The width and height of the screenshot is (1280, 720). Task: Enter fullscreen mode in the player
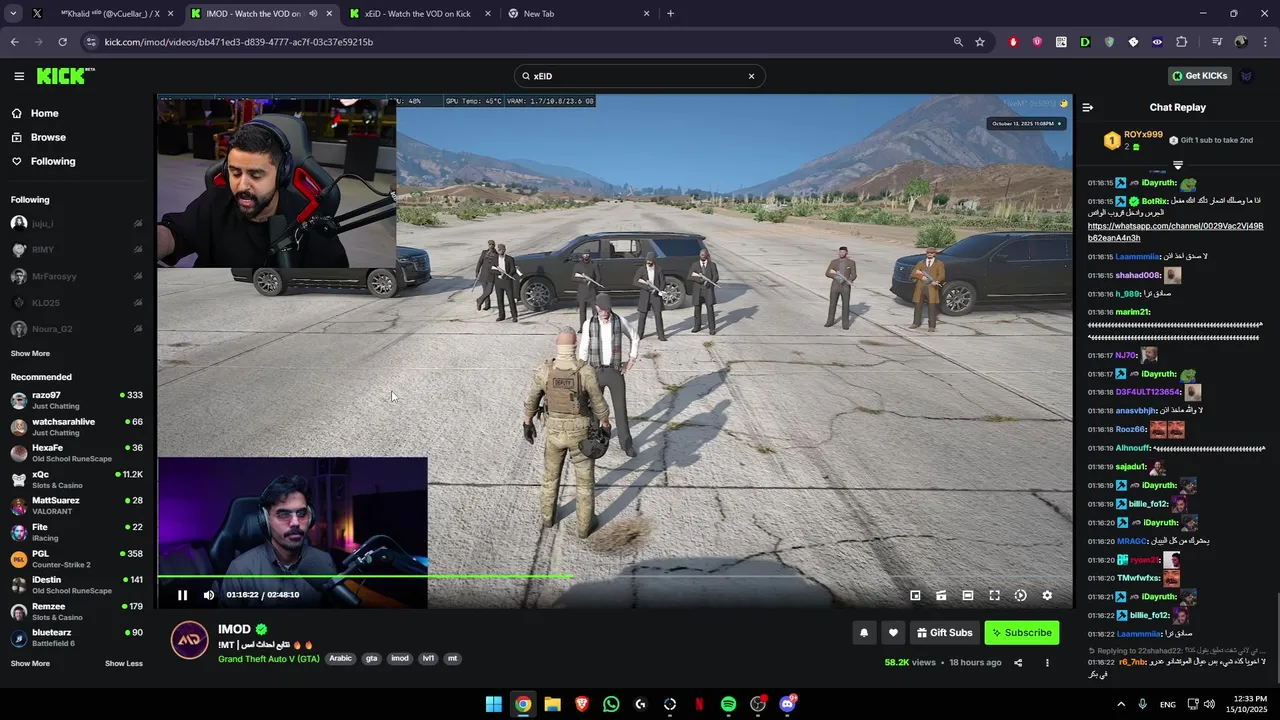click(994, 595)
